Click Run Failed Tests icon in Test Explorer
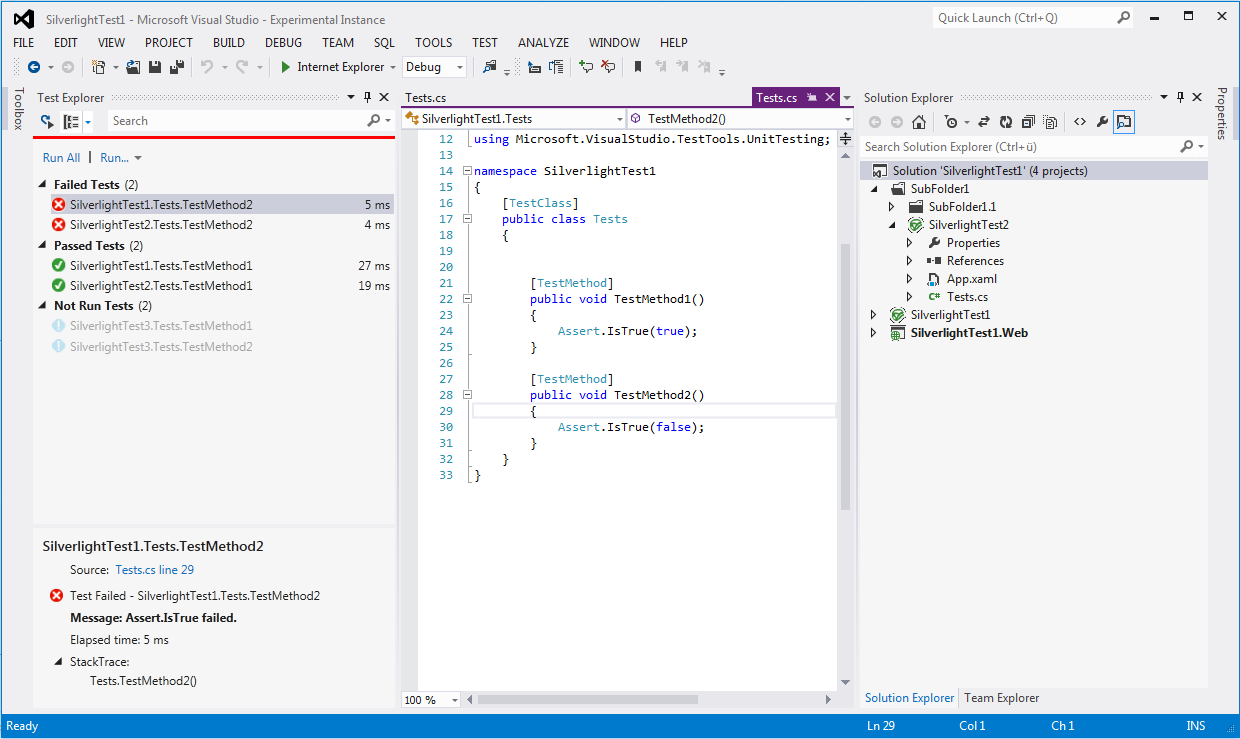The image size is (1240, 739). point(47,121)
